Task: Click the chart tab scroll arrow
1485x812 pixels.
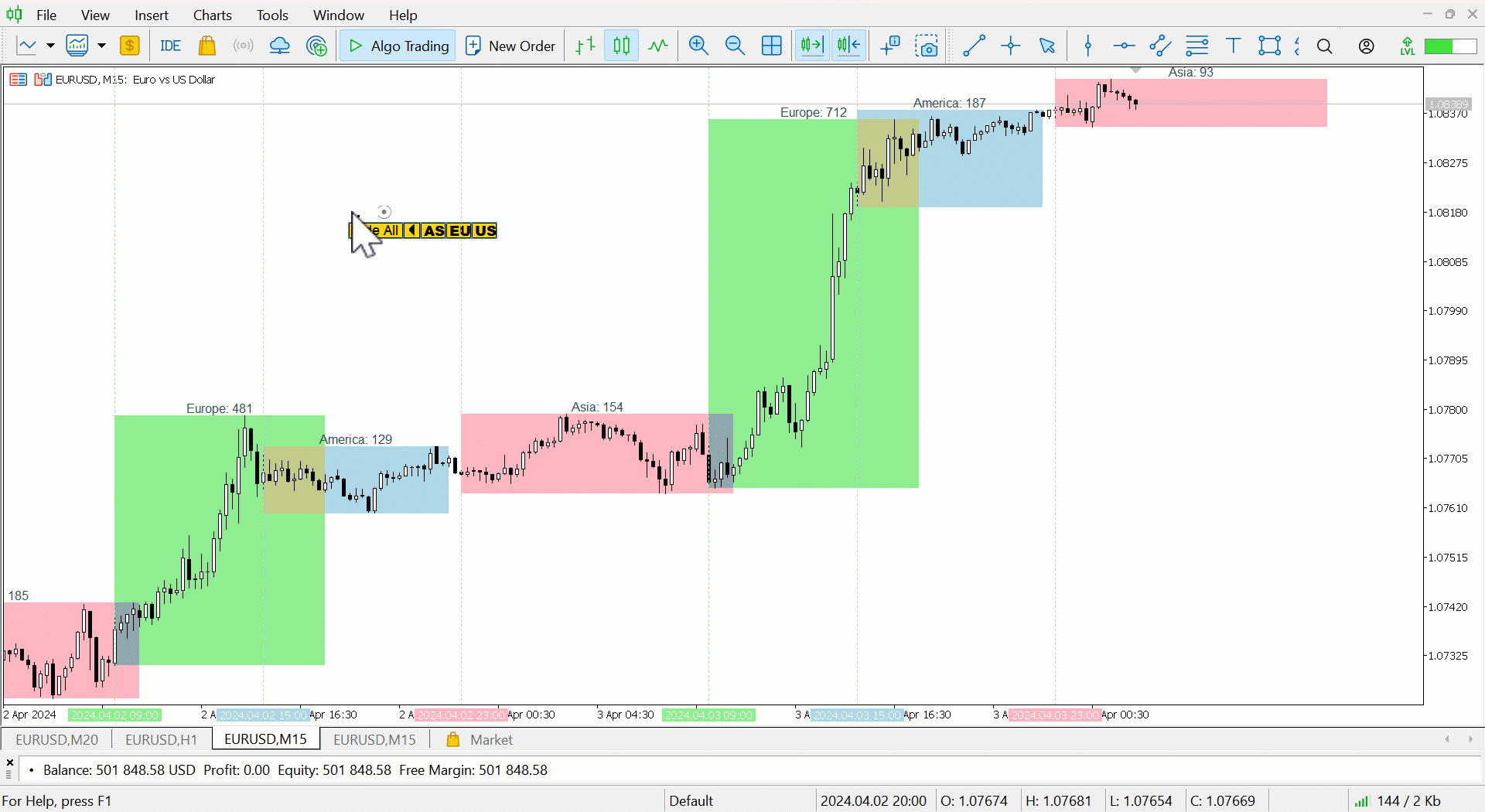Action: pos(1447,739)
